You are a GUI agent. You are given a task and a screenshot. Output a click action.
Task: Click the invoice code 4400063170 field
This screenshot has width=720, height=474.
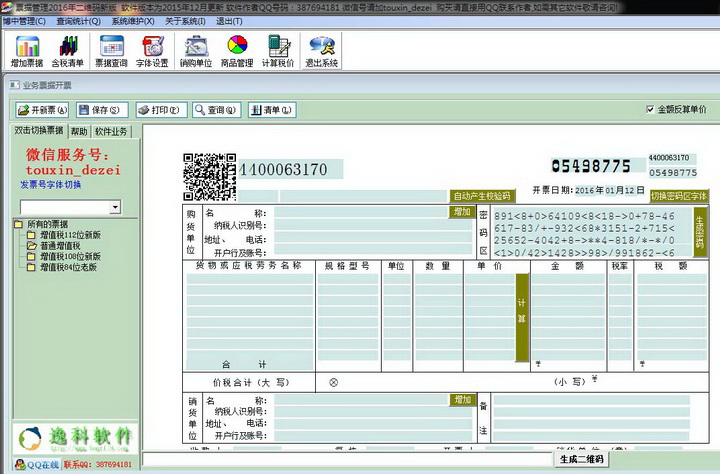pyautogui.click(x=290, y=169)
